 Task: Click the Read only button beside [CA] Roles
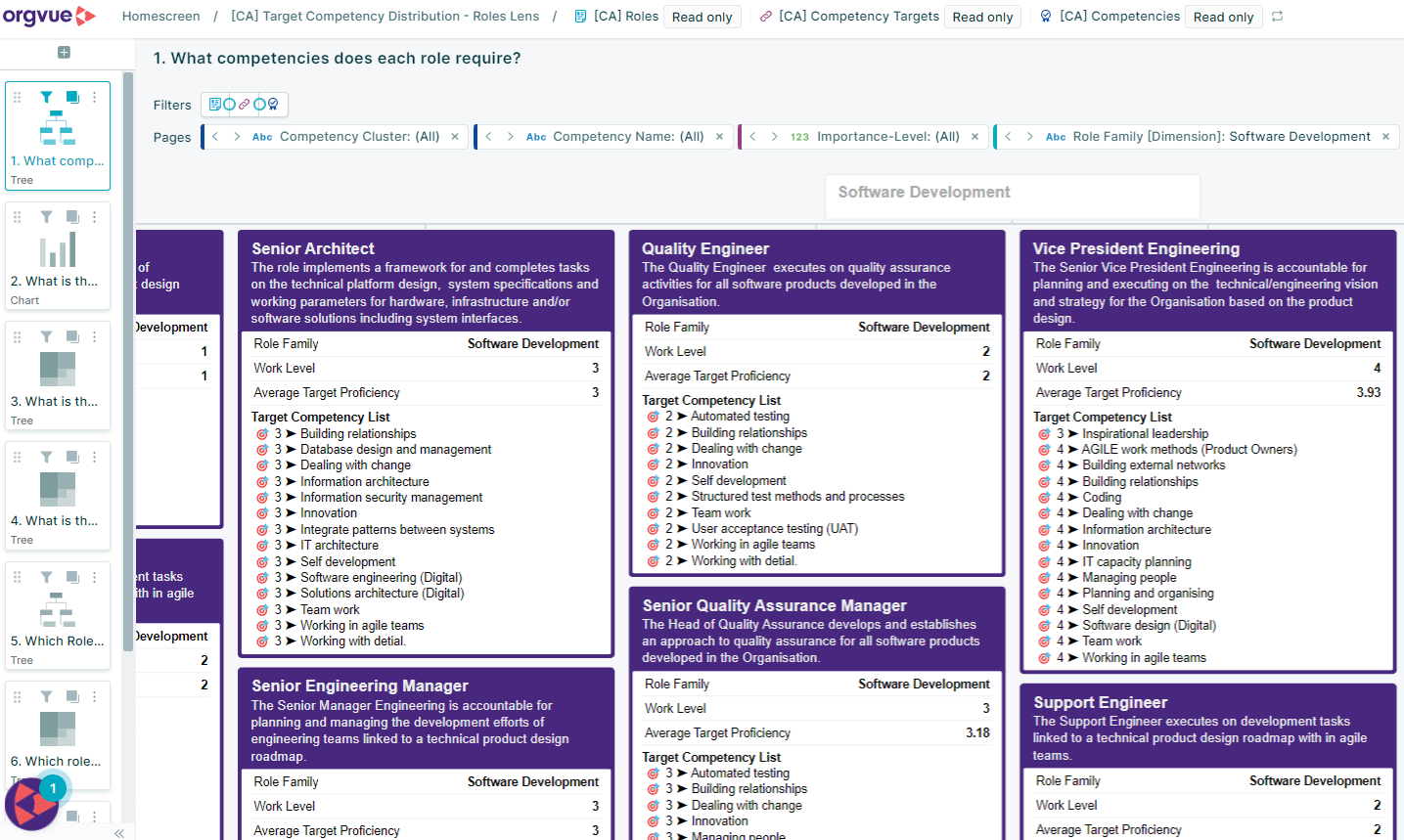(x=702, y=16)
